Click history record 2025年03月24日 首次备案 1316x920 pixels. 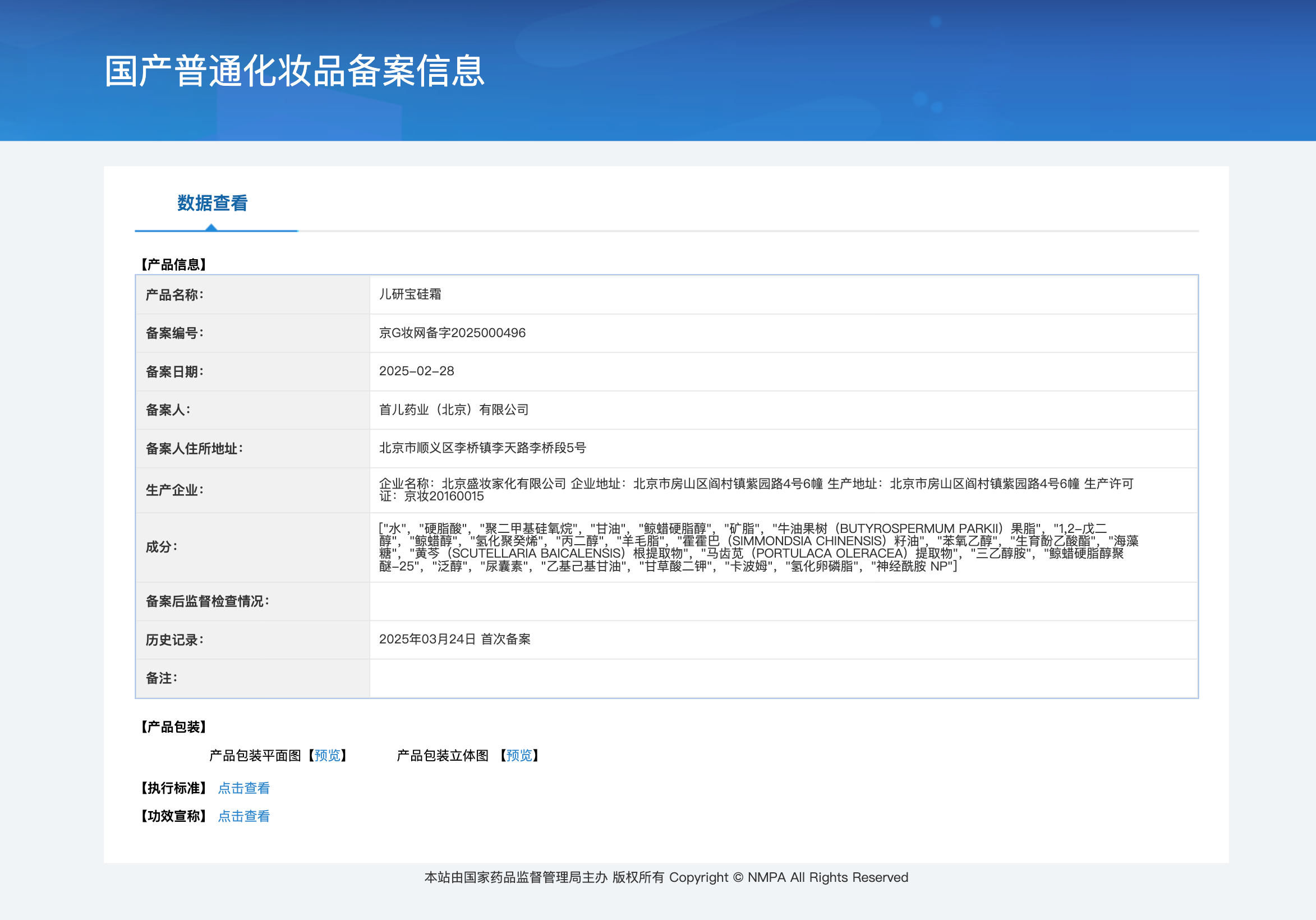[x=454, y=639]
